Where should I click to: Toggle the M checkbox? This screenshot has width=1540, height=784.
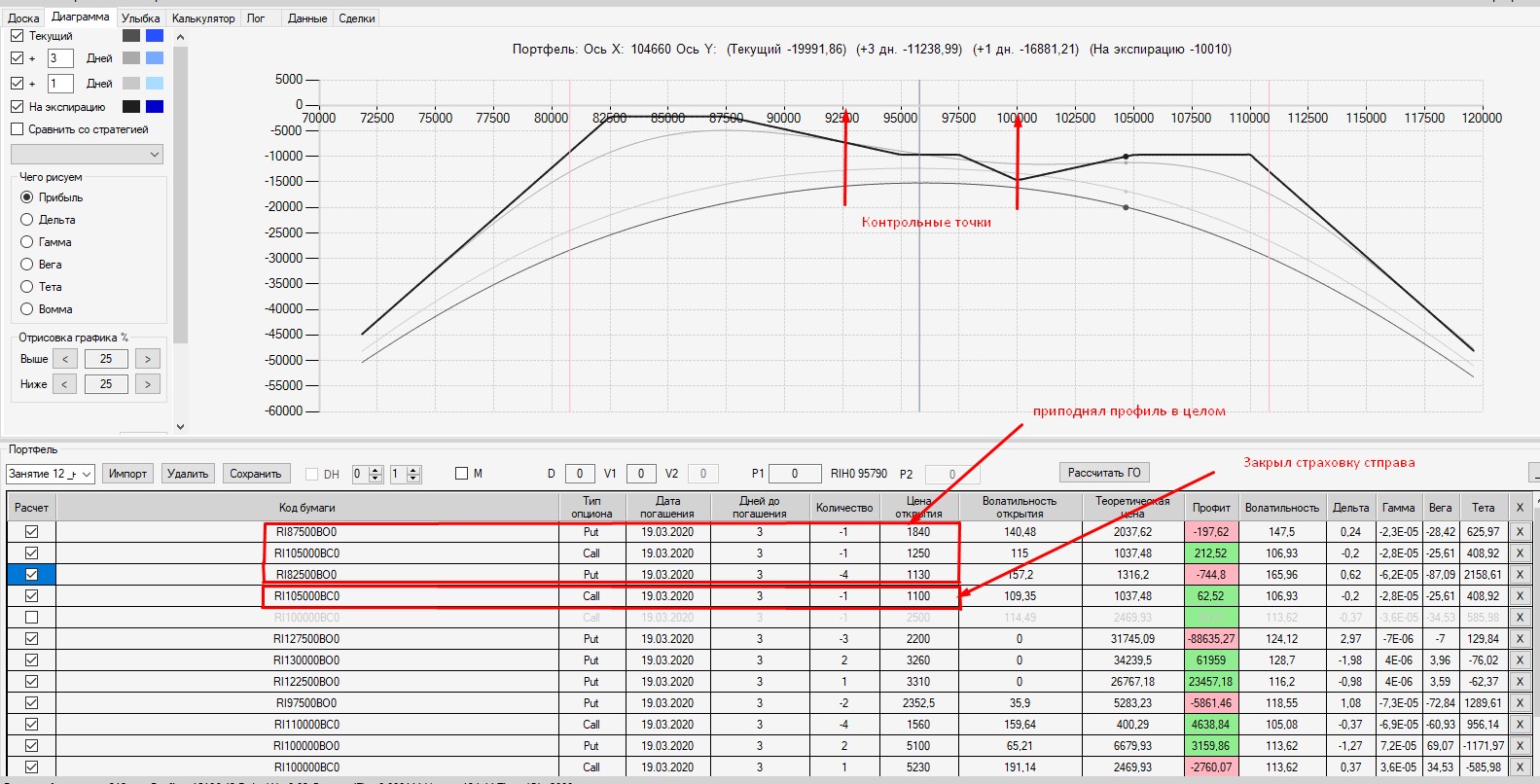462,474
